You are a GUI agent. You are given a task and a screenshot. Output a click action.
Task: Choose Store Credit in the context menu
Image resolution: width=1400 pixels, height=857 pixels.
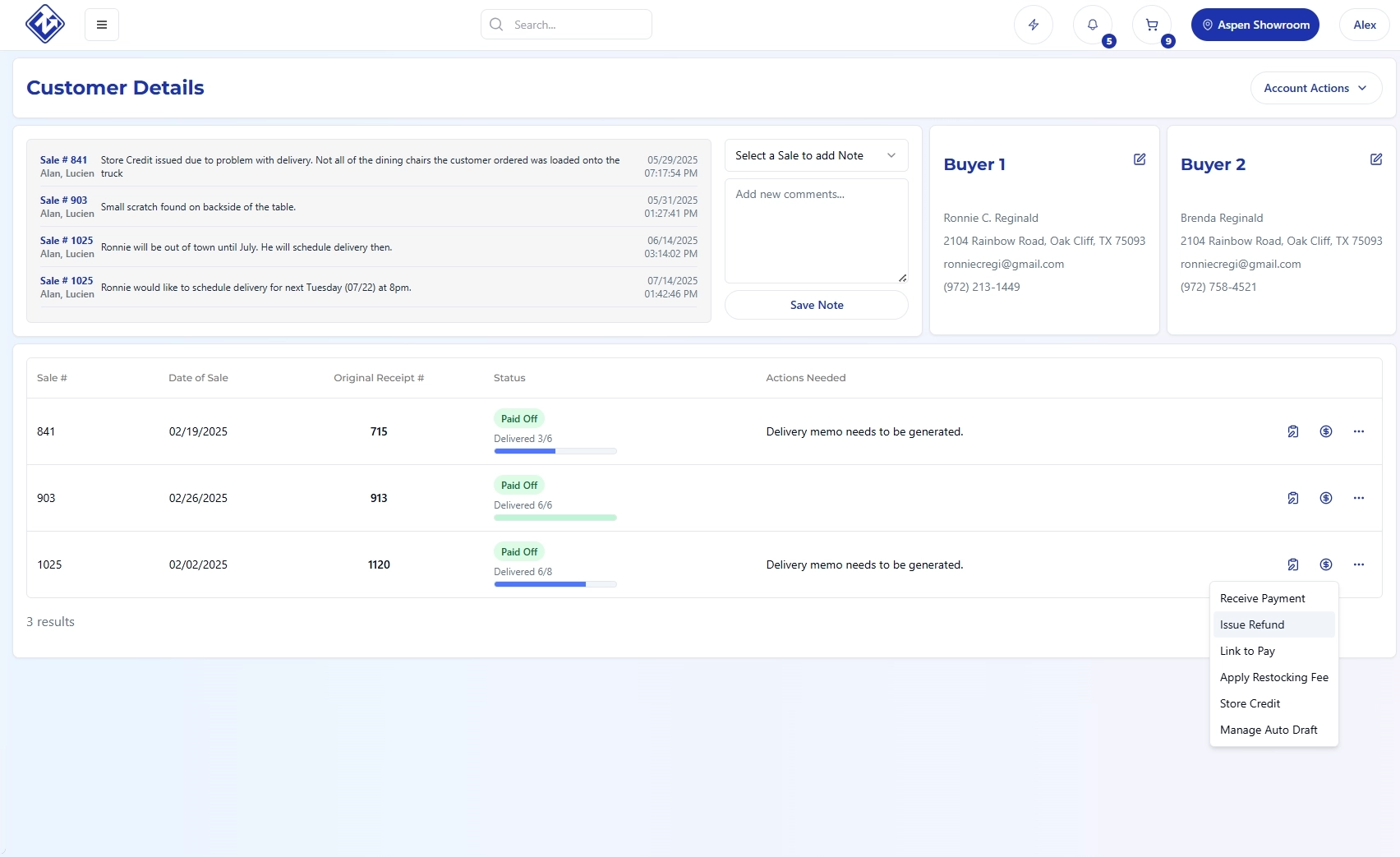[x=1250, y=703]
